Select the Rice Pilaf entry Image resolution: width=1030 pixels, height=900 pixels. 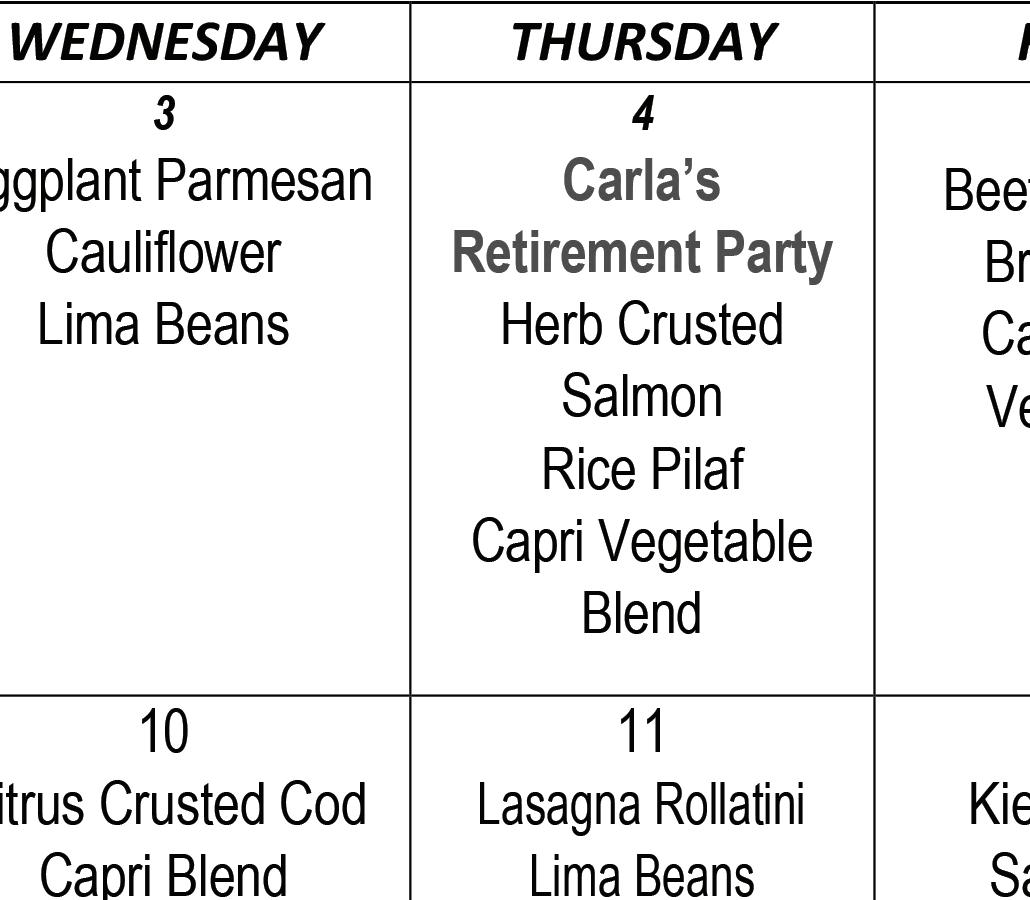tap(642, 468)
